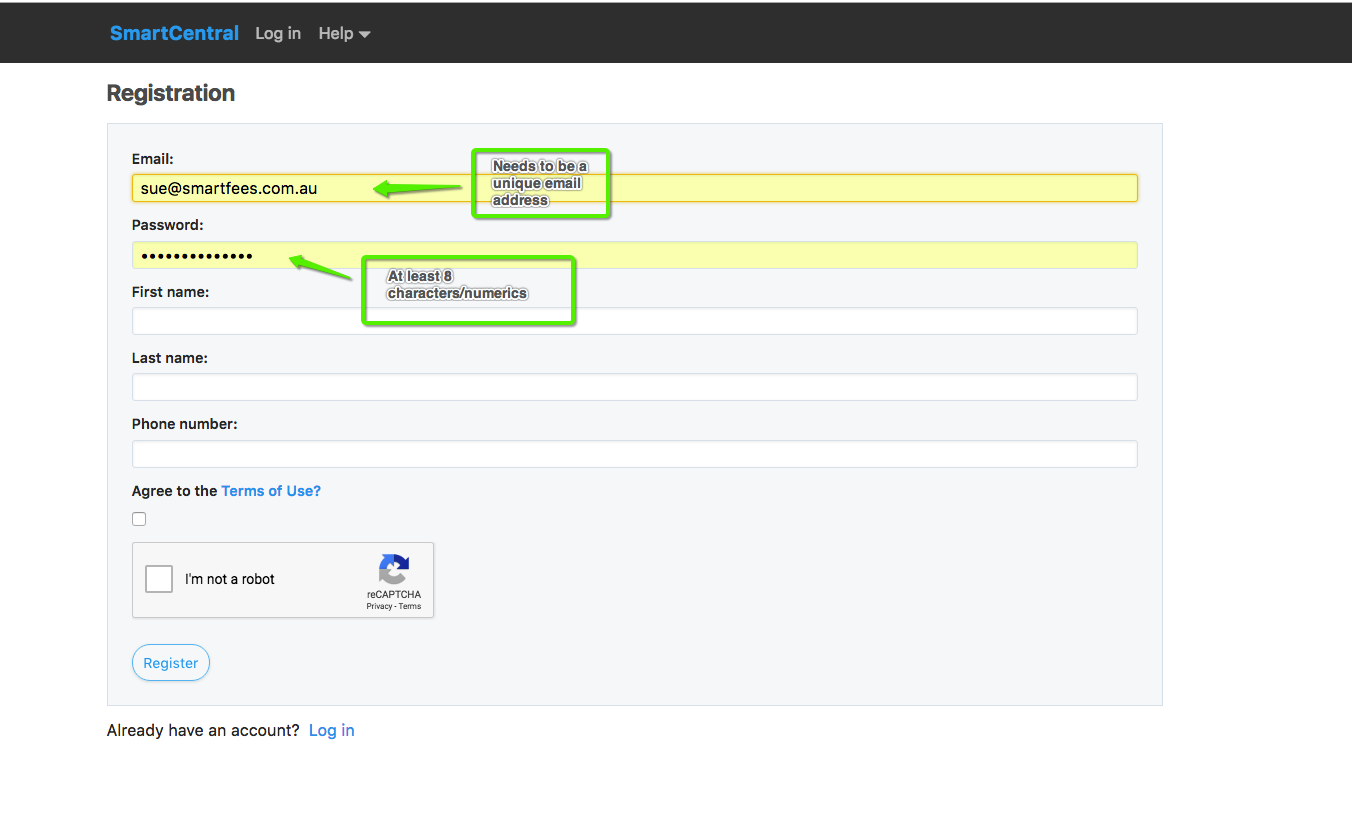This screenshot has width=1352, height=823.
Task: Open the reCAPTCHA Terms link
Action: click(x=410, y=606)
